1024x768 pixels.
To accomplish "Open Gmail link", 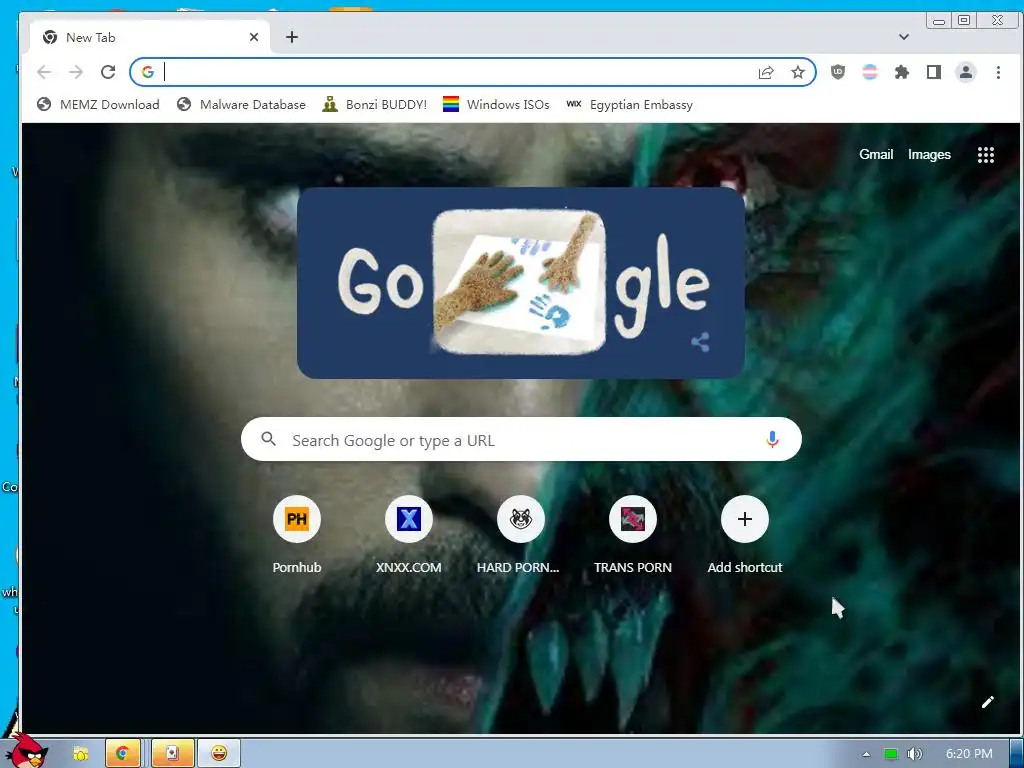I will [876, 155].
